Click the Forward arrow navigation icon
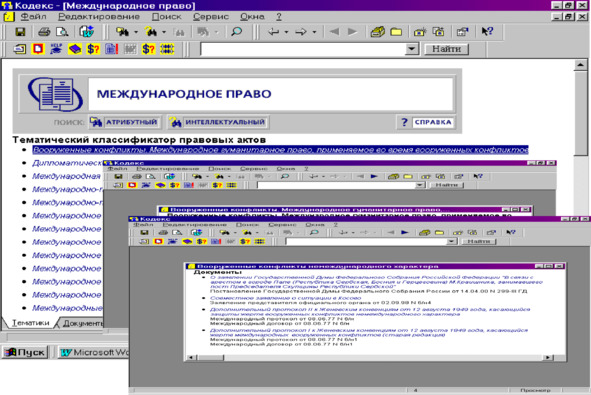The width and height of the screenshot is (591, 395). point(301,32)
